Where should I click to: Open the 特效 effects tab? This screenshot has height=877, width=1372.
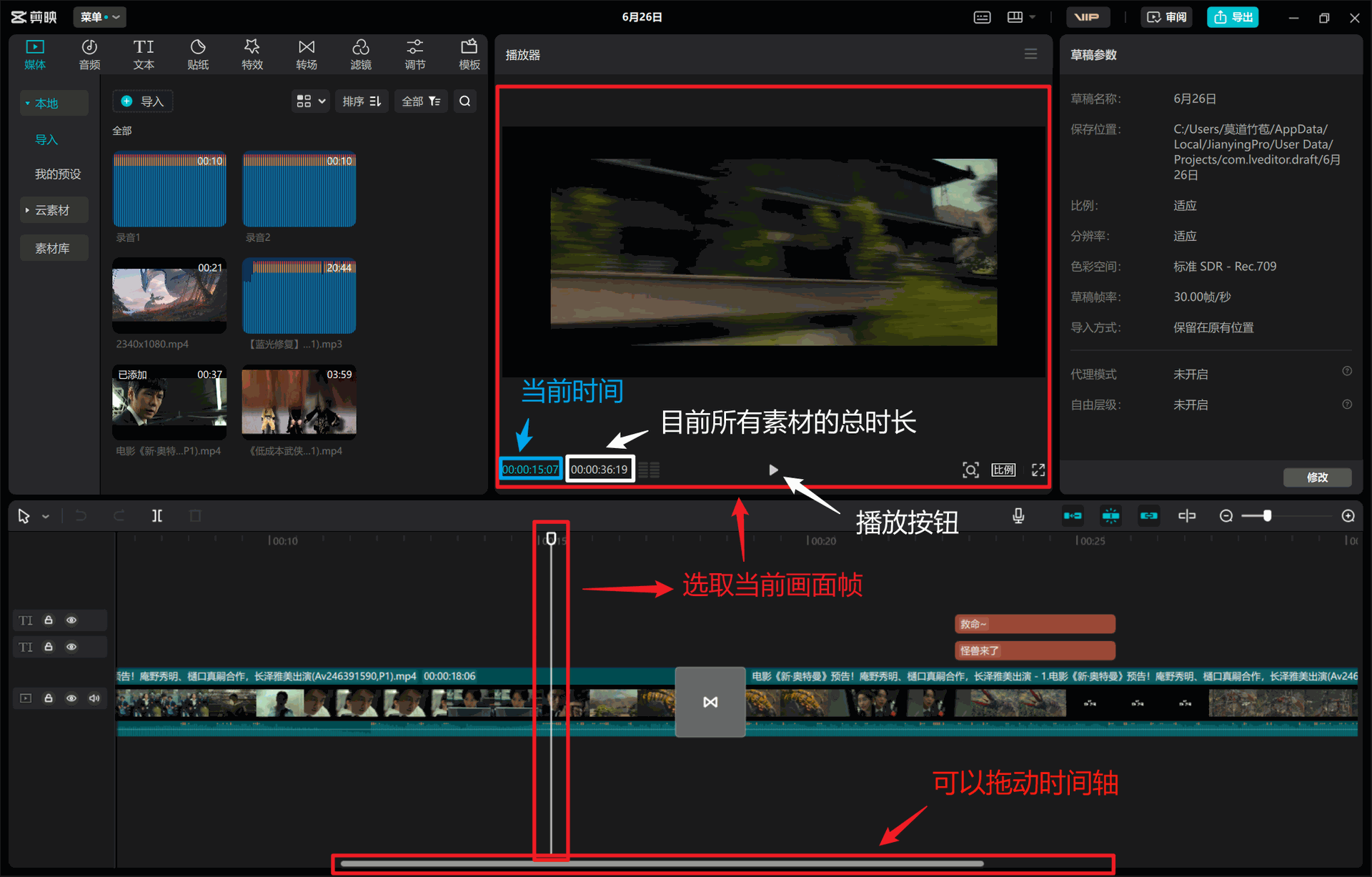[252, 54]
